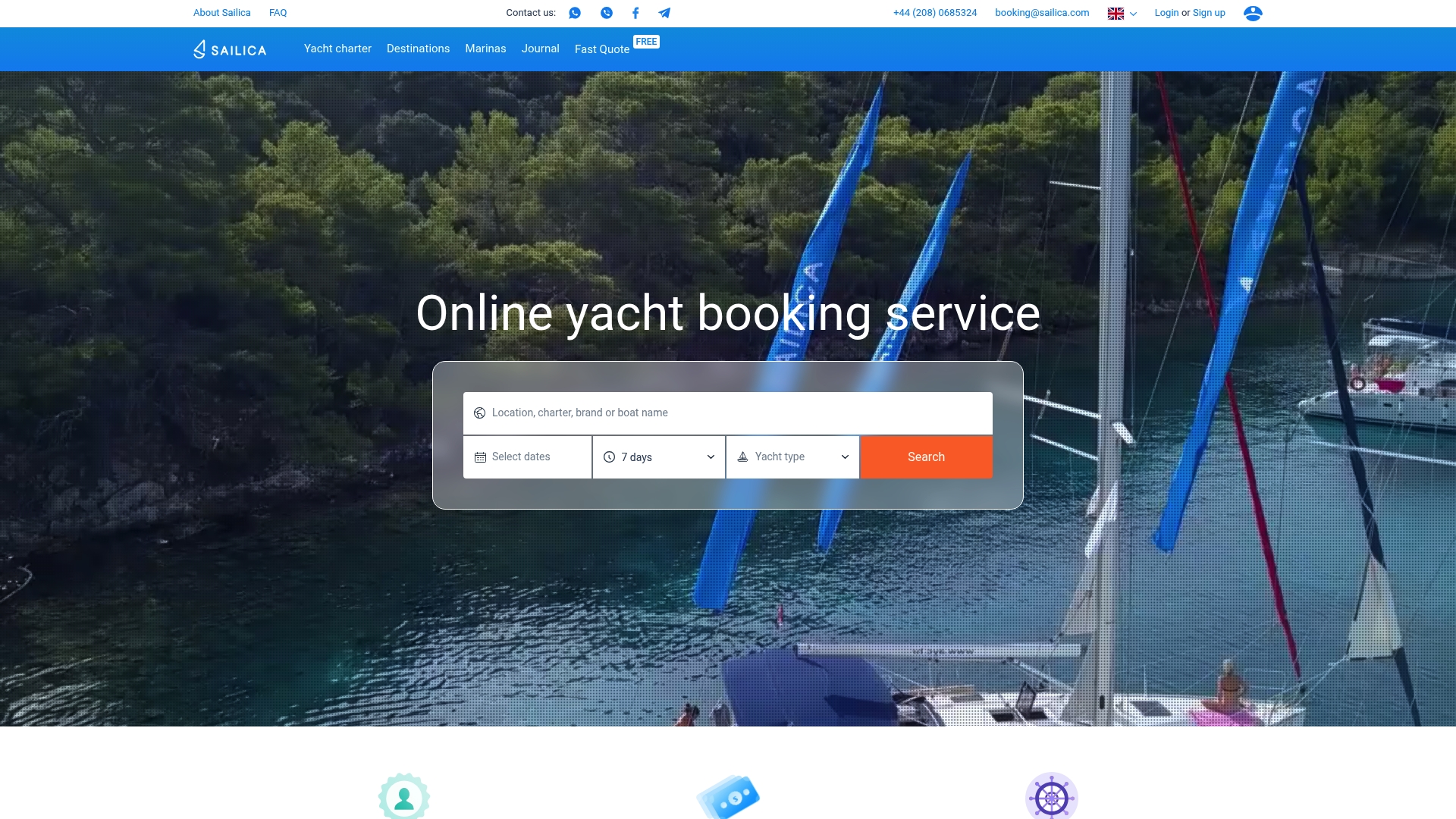Click the calendar icon in Select dates
Screen dimensions: 1456x819
tap(480, 457)
